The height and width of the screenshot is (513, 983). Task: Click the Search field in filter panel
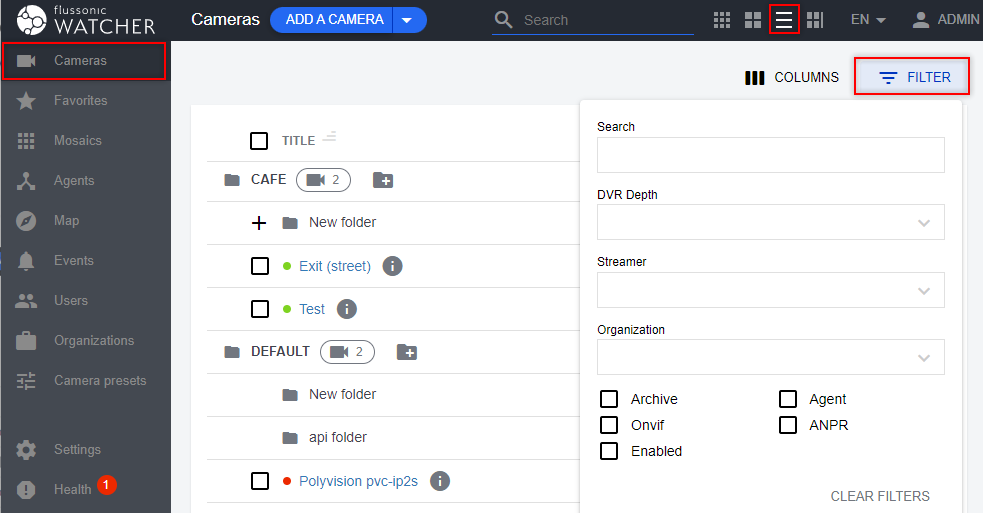(x=770, y=155)
